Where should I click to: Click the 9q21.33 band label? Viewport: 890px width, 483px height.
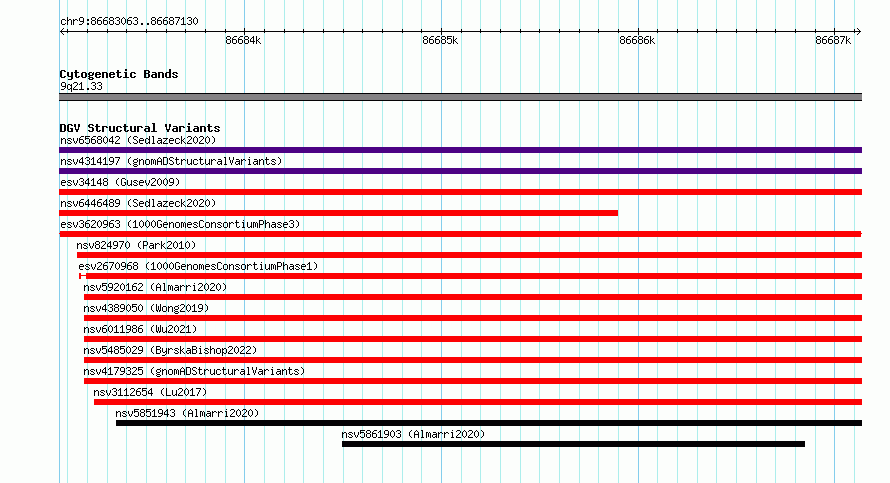[x=81, y=87]
